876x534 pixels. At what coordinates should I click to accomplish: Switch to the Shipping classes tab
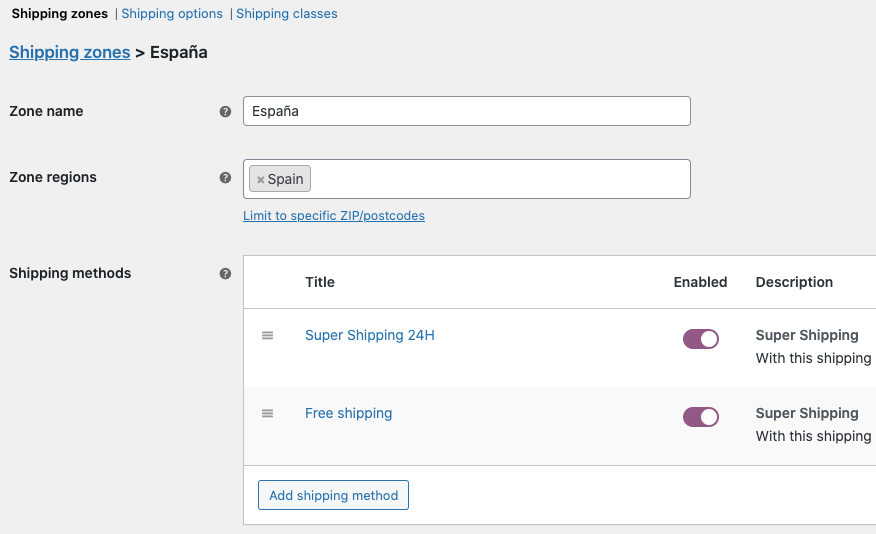(287, 13)
